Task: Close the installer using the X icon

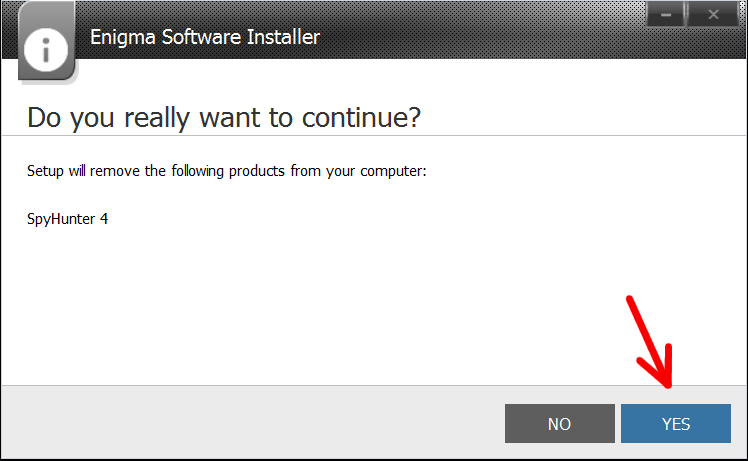Action: click(713, 15)
